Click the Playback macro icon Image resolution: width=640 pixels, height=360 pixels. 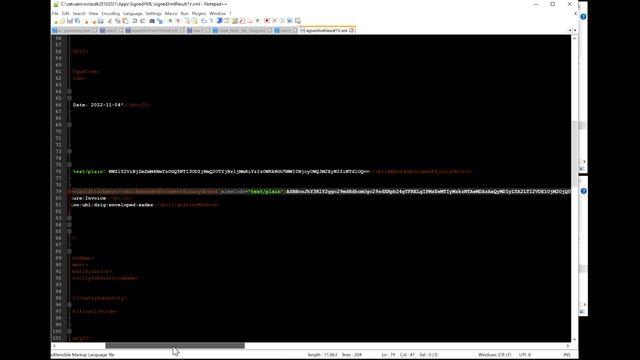(x=282, y=21)
